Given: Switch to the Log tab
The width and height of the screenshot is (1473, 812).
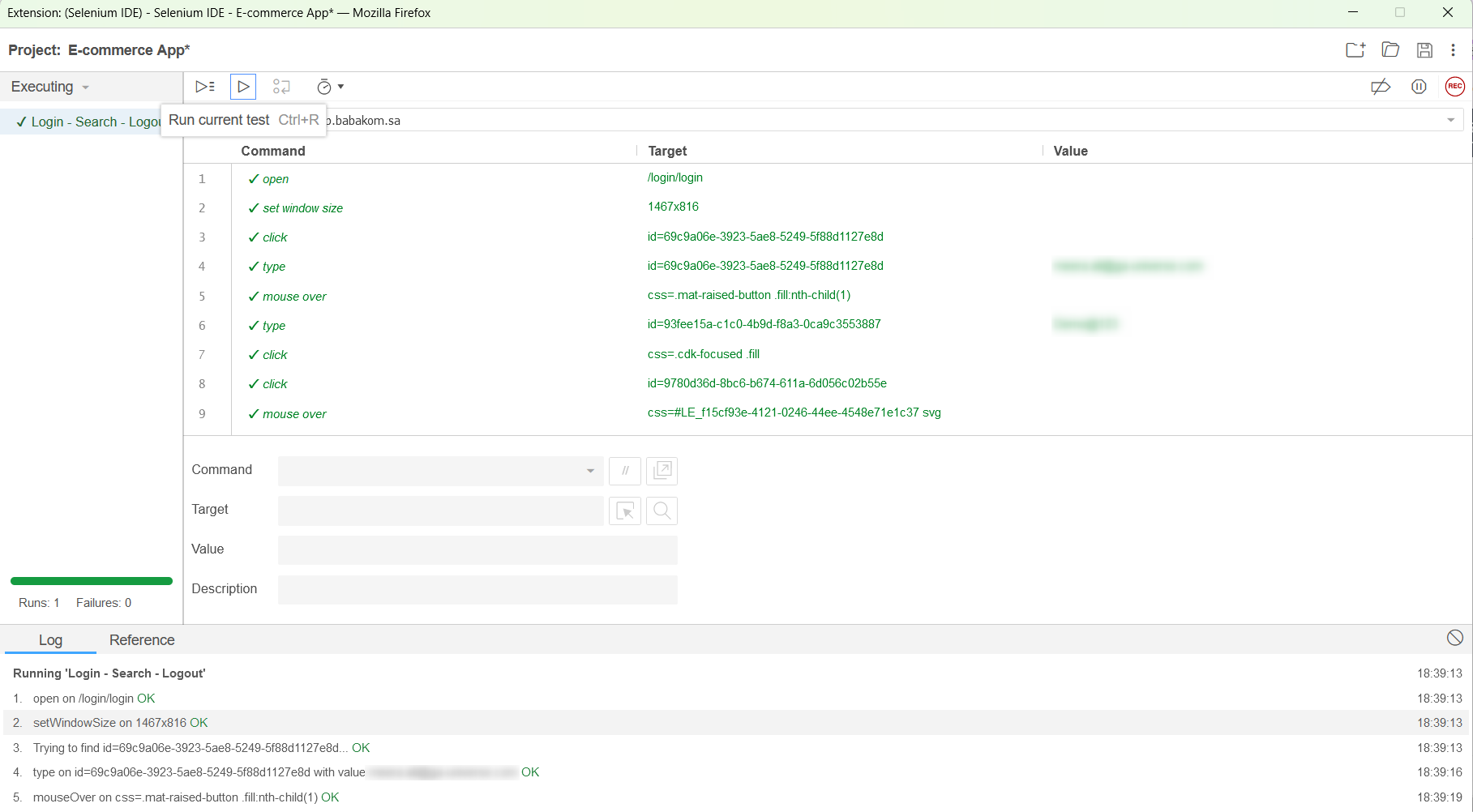Looking at the screenshot, I should coord(50,640).
